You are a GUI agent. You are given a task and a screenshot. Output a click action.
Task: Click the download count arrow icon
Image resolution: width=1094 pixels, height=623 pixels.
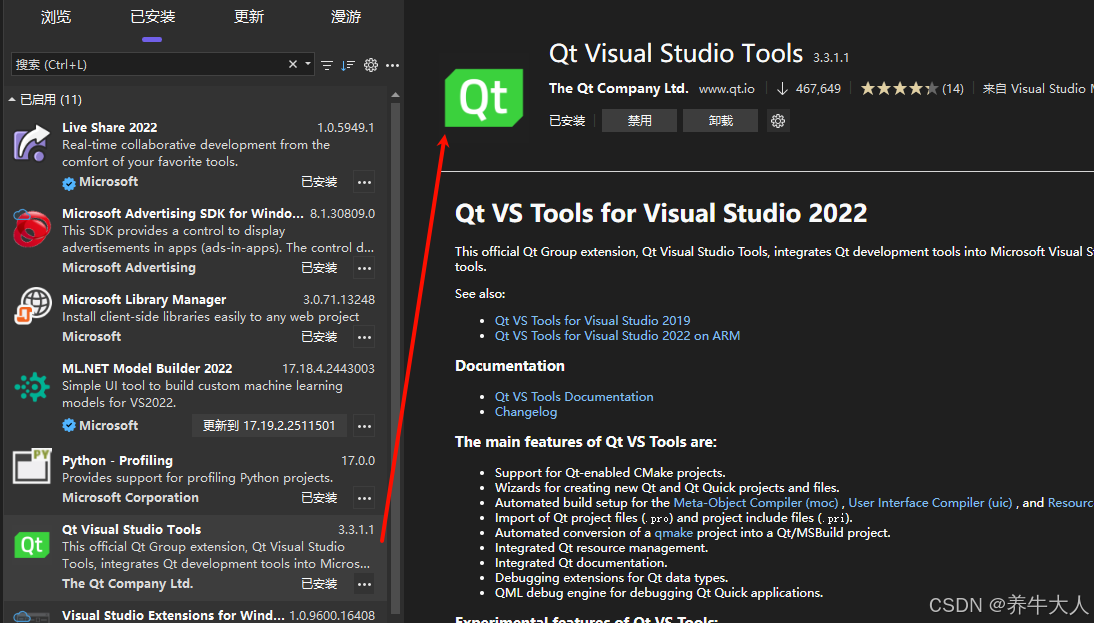(783, 89)
